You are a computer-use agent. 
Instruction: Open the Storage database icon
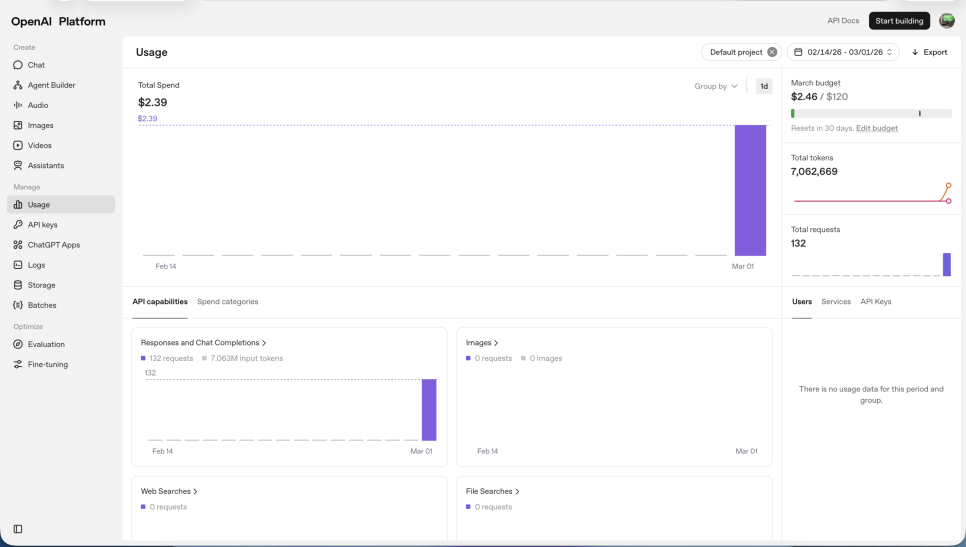click(x=18, y=285)
